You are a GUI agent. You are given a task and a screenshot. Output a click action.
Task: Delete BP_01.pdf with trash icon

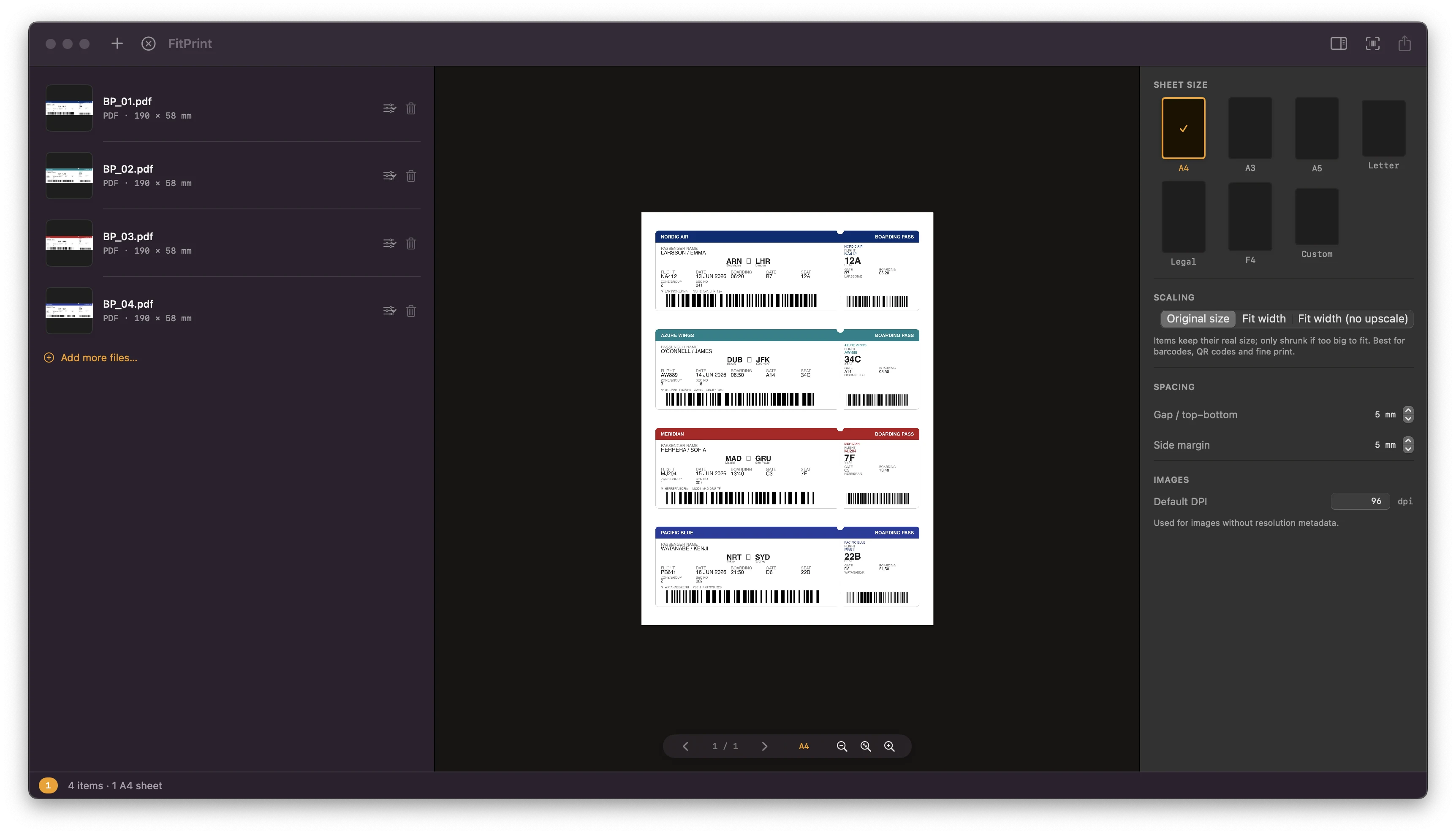coord(411,108)
